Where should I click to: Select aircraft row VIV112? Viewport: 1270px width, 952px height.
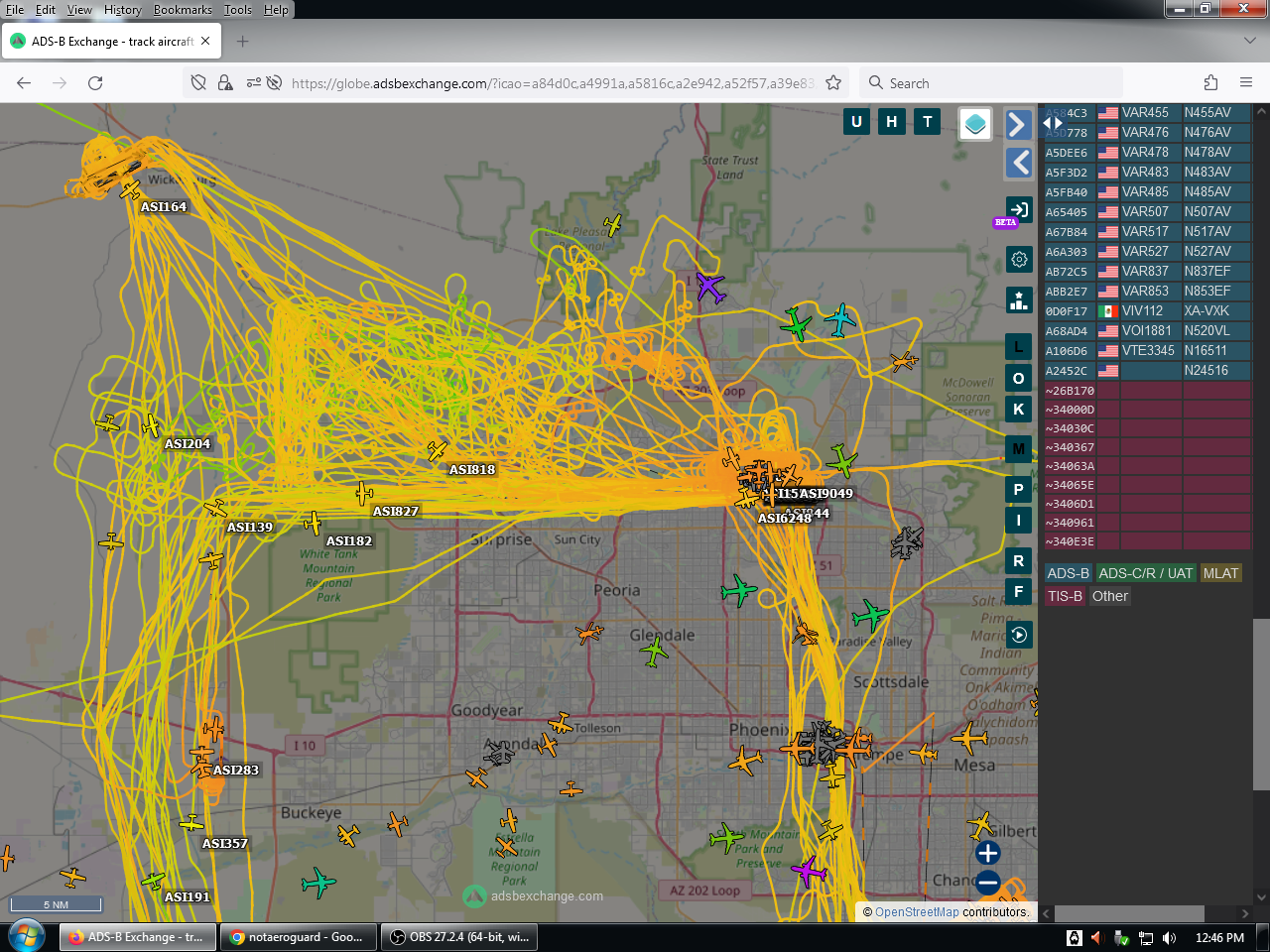coord(1147,311)
